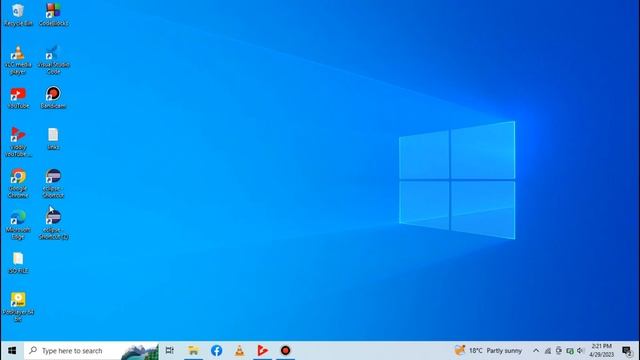Select the Viddly YouTube desktop shortcut
Viewport: 640px width, 360px height.
click(x=18, y=142)
